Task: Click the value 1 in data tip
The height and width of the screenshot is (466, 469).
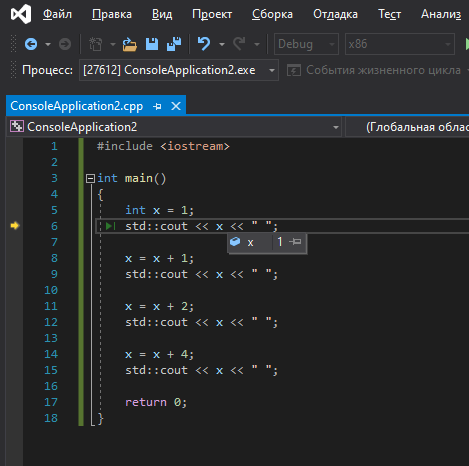Action: (x=280, y=242)
